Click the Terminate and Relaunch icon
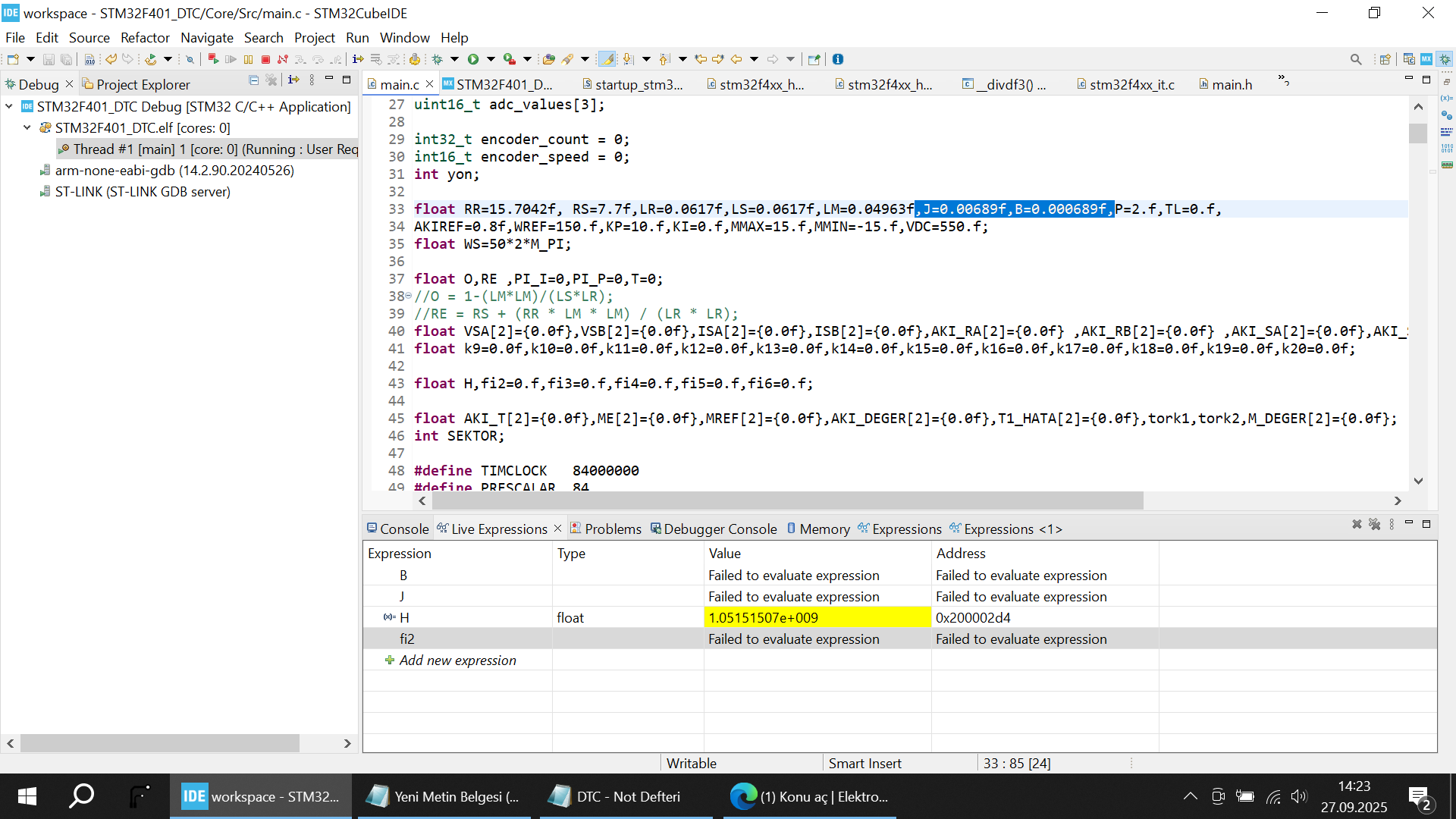The height and width of the screenshot is (819, 1456). coord(214,59)
